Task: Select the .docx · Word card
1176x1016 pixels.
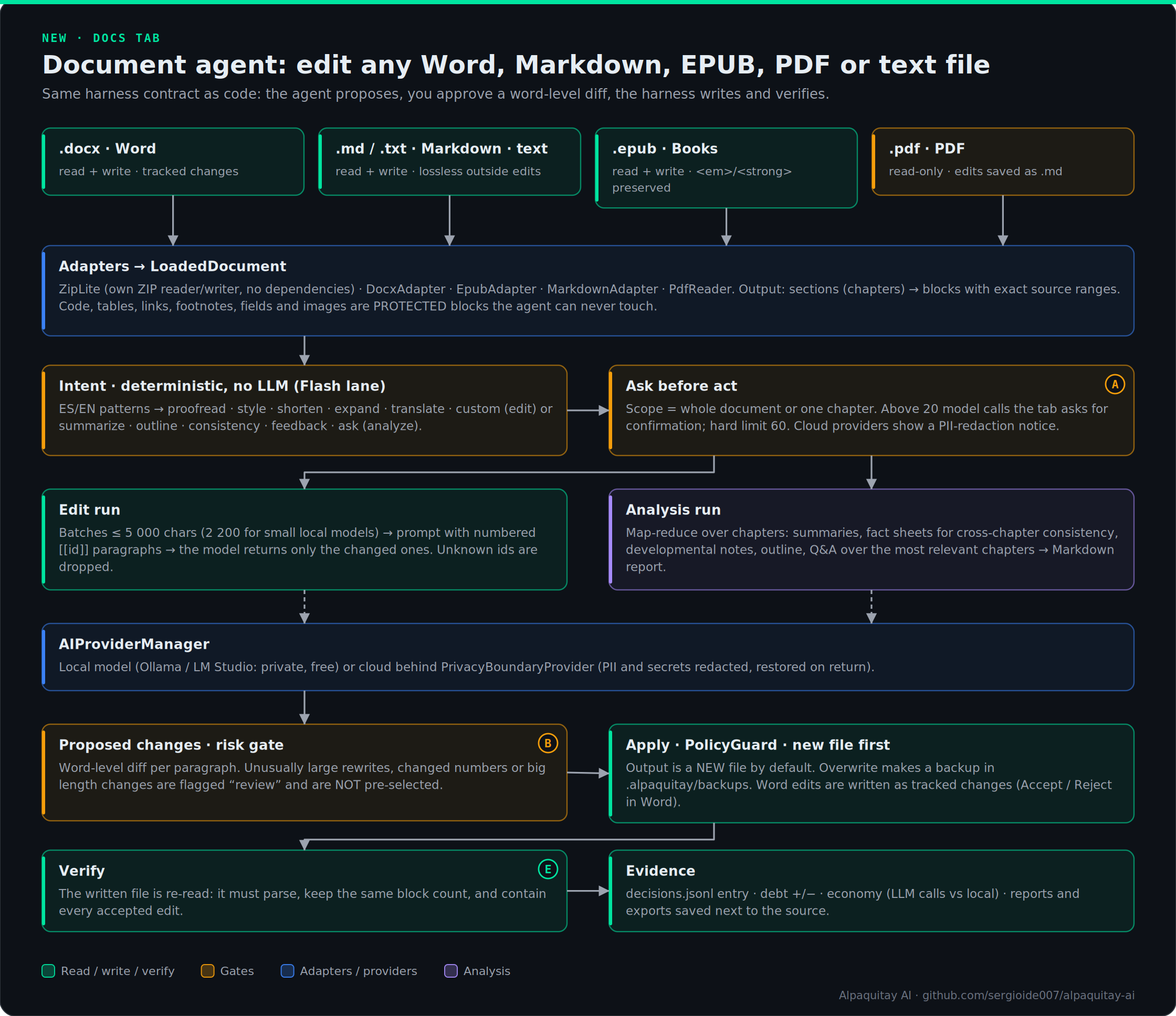Action: pyautogui.click(x=173, y=162)
